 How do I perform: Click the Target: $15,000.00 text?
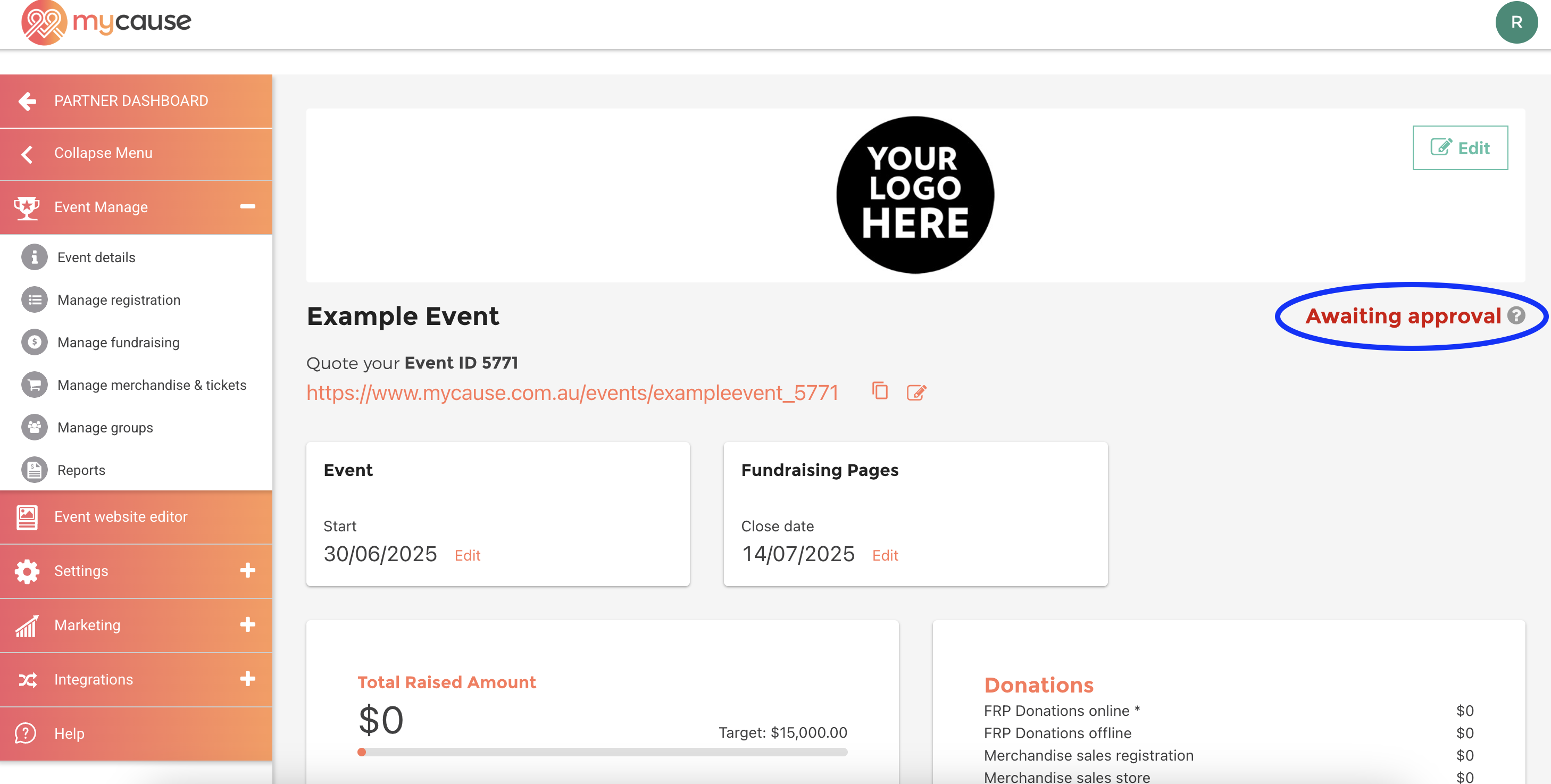pos(783,733)
